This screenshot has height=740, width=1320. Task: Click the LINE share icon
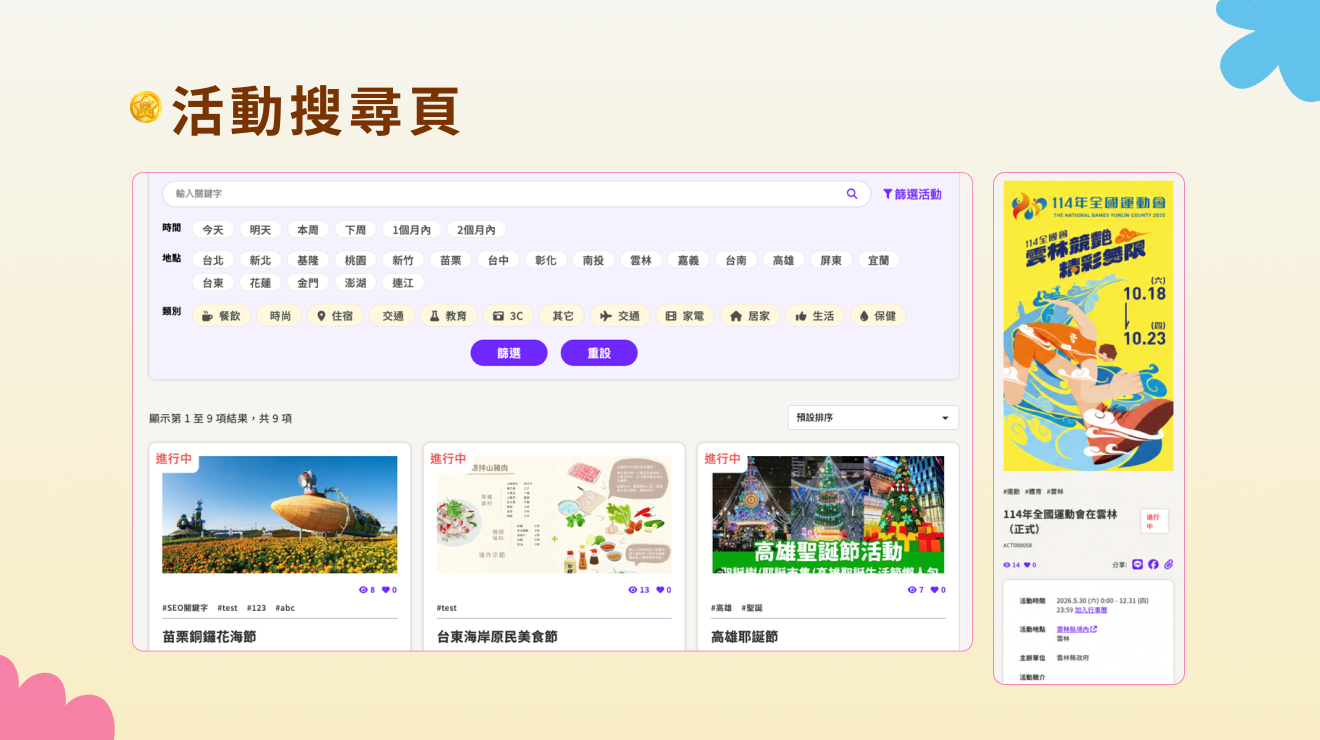tap(1138, 564)
